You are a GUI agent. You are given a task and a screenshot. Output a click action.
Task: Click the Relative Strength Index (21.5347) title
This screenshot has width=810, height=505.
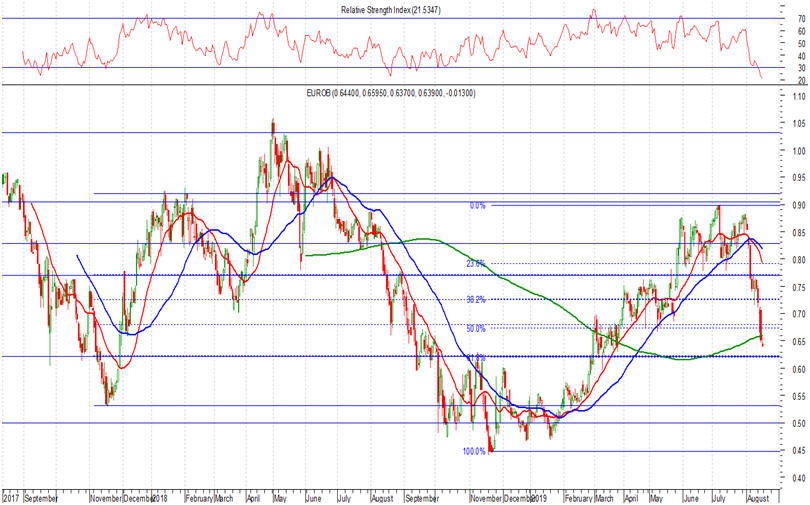click(391, 10)
